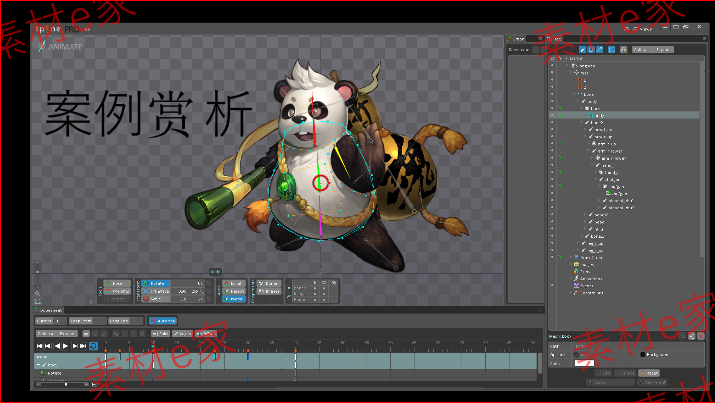Toggle the fourth blue tree filter icon
715x403 pixels.
611,49
